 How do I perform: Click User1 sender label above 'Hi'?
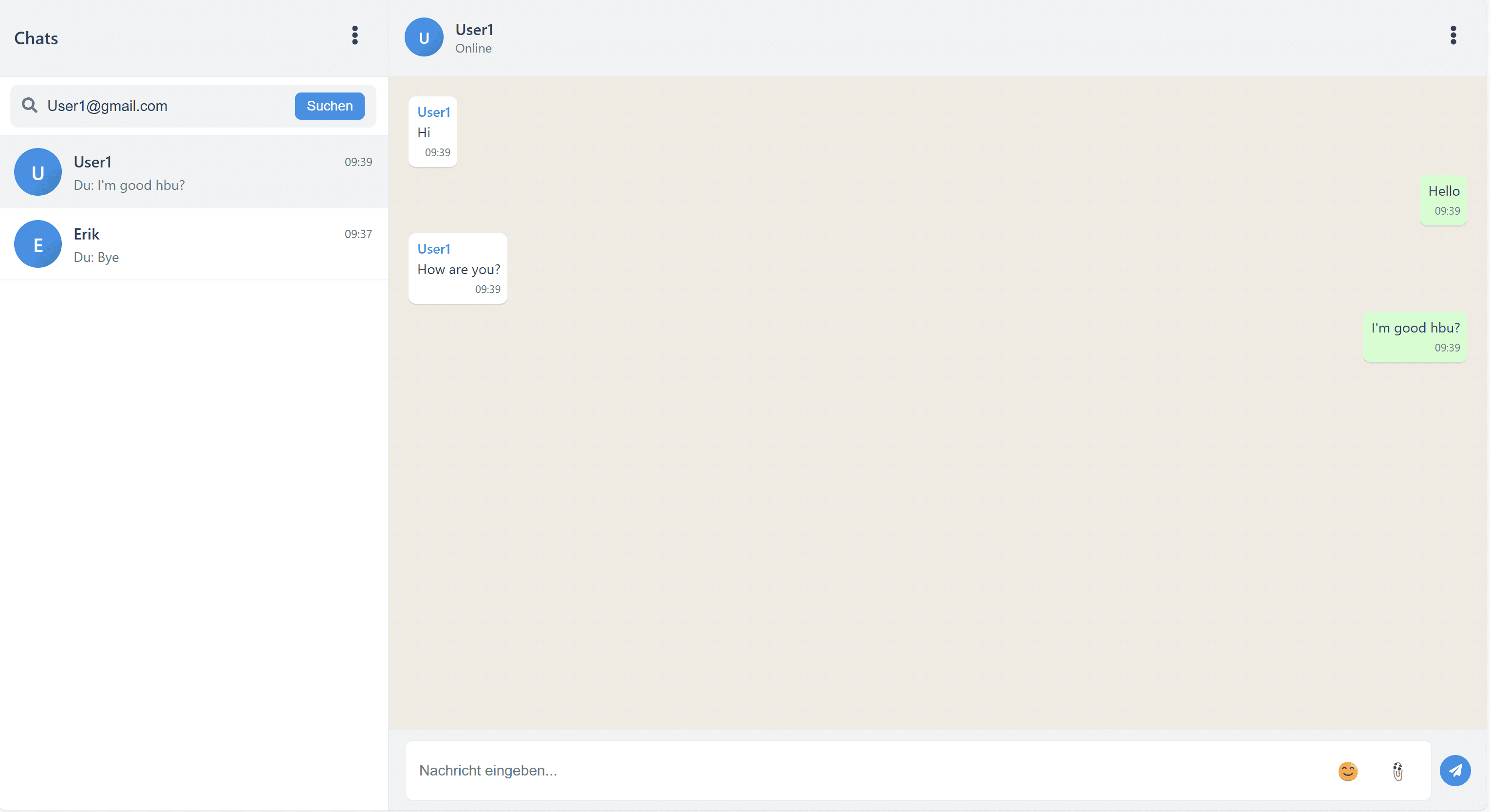tap(433, 112)
